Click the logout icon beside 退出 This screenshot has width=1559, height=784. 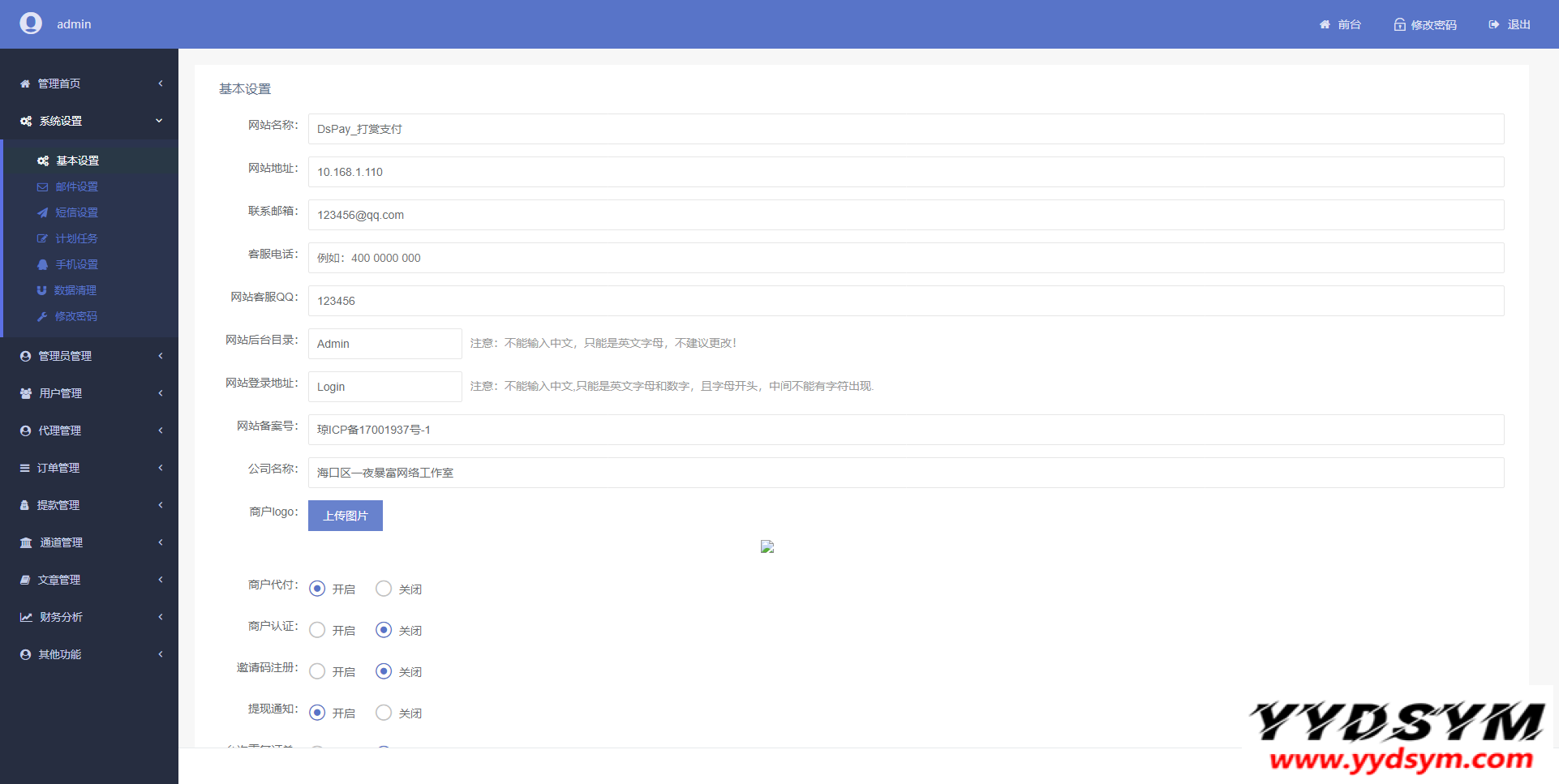click(x=1493, y=24)
